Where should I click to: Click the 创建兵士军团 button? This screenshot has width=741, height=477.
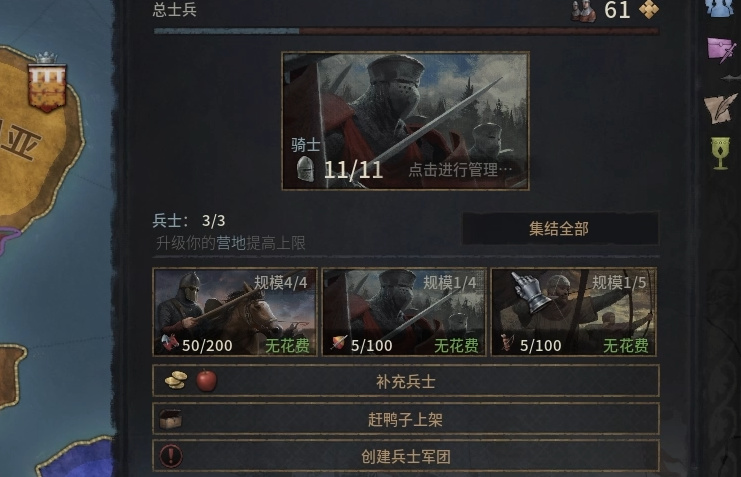(405, 456)
